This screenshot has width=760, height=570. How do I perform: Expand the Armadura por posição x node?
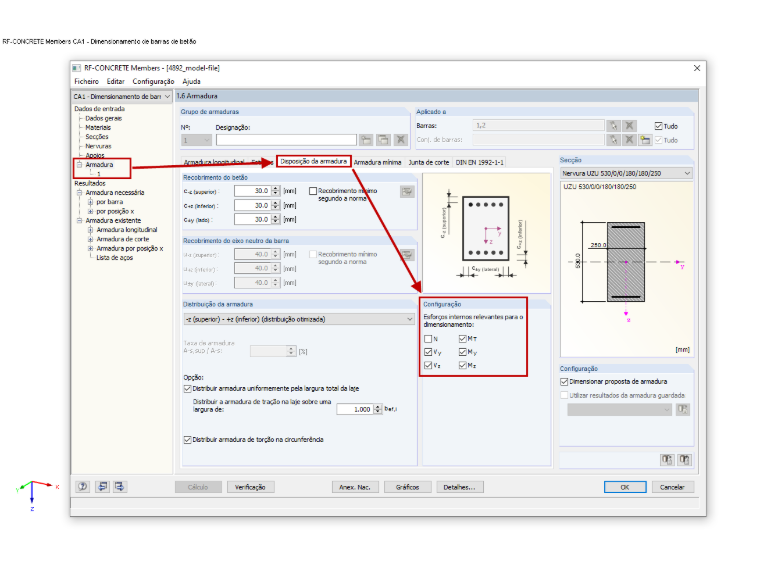(90, 249)
